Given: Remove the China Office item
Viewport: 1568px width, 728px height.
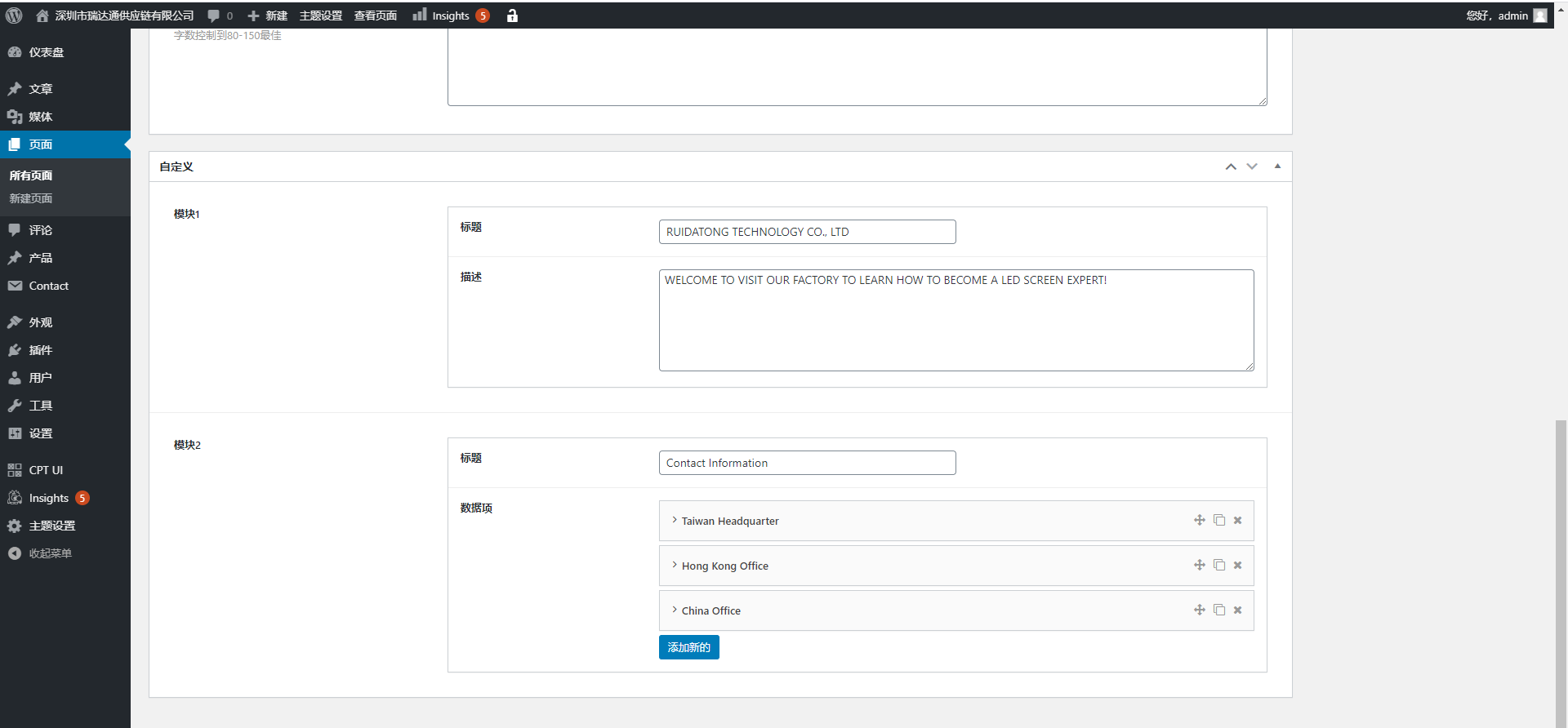Looking at the screenshot, I should pos(1237,610).
